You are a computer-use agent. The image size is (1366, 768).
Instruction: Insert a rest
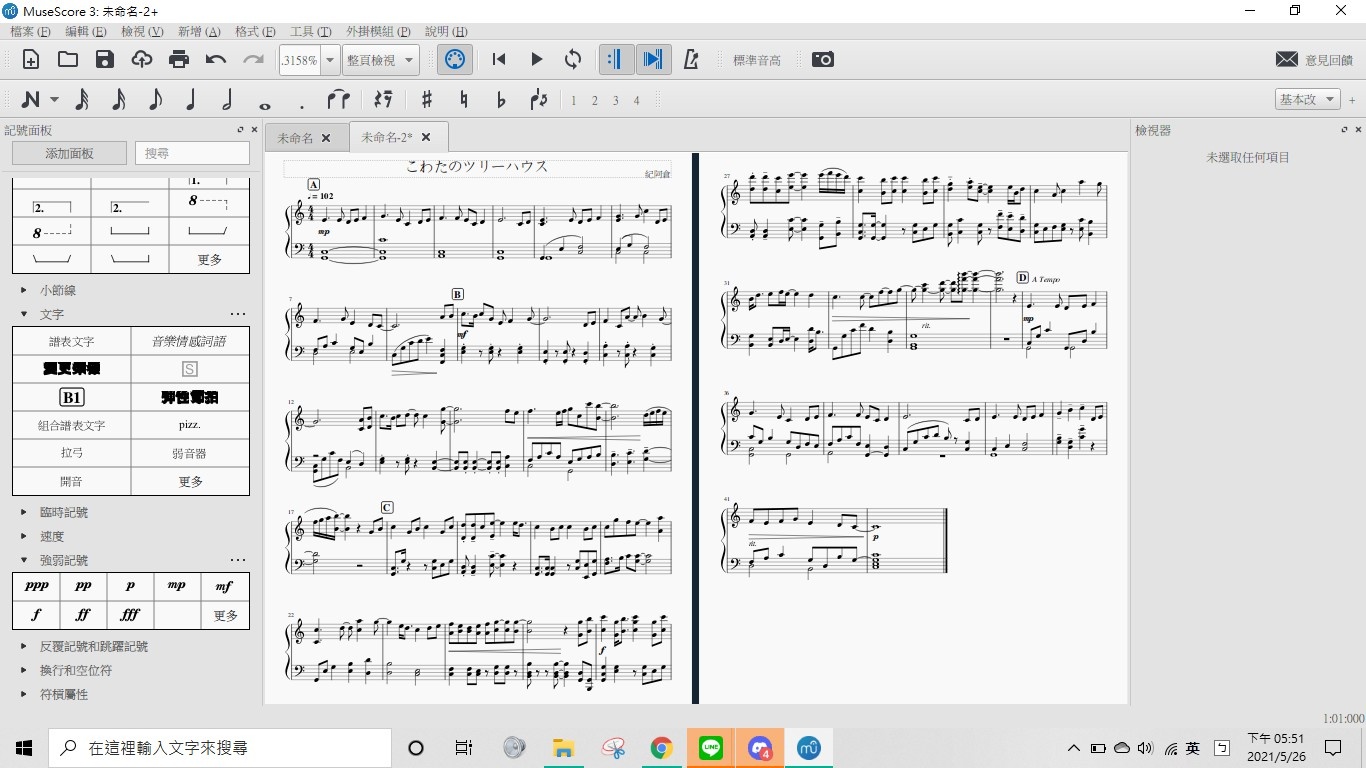[x=382, y=99]
